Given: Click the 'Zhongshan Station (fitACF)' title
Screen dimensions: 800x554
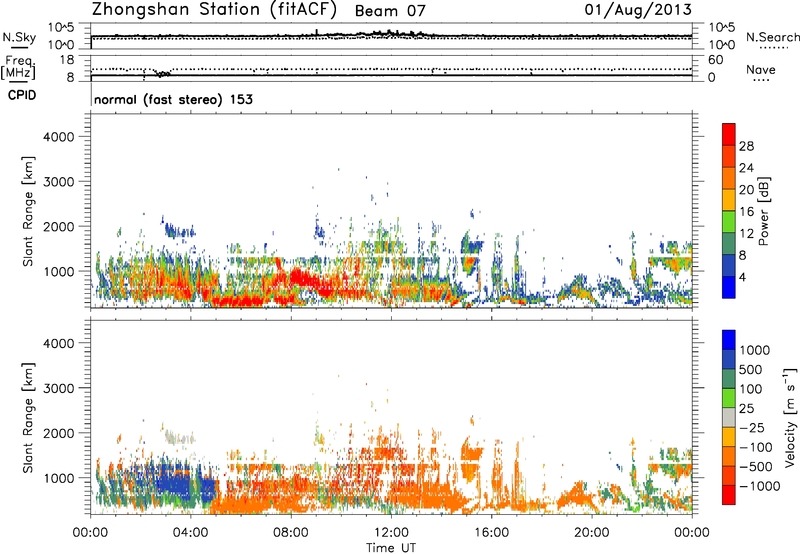Looking at the screenshot, I should pyautogui.click(x=214, y=10).
